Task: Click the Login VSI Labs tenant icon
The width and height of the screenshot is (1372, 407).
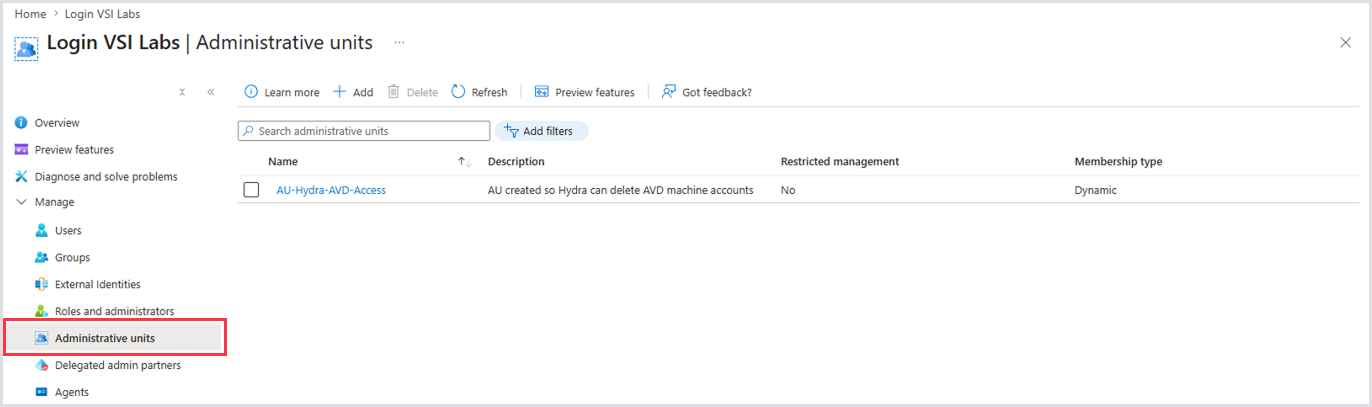Action: coord(27,47)
